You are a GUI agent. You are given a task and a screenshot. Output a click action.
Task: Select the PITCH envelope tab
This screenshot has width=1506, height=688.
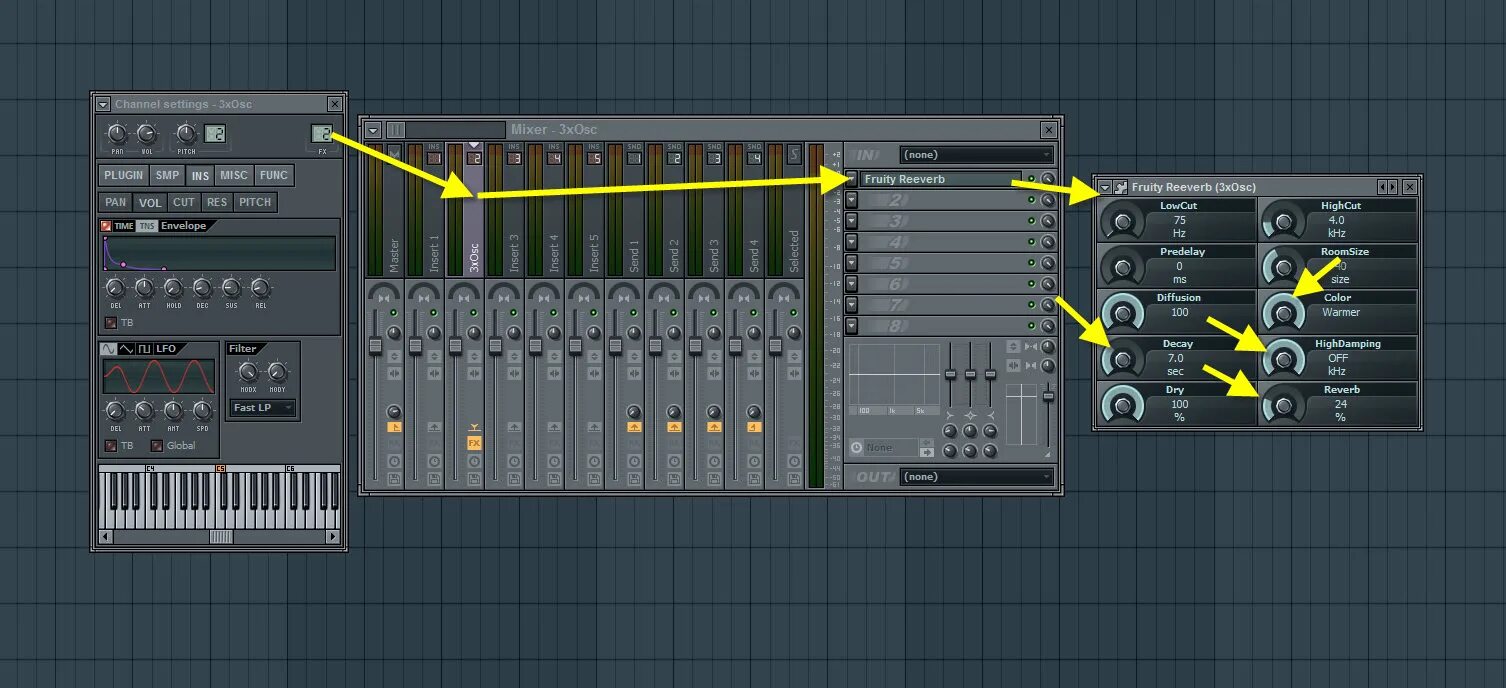pos(255,202)
